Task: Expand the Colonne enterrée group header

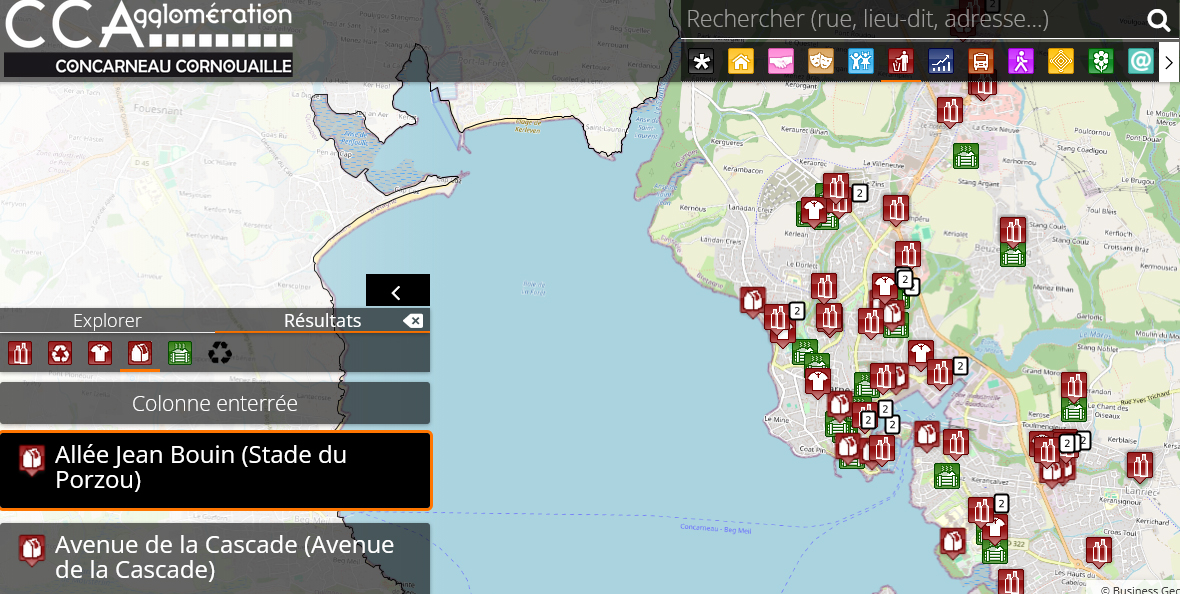Action: coord(215,404)
